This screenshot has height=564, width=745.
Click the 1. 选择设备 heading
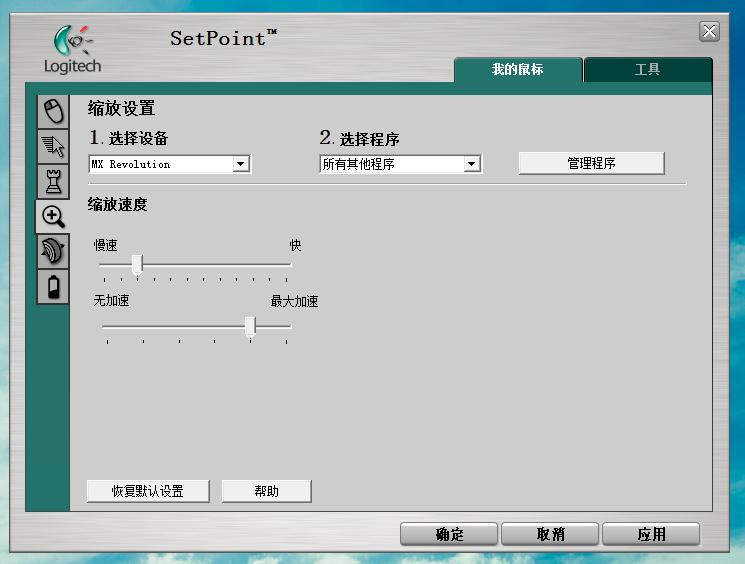pyautogui.click(x=129, y=138)
